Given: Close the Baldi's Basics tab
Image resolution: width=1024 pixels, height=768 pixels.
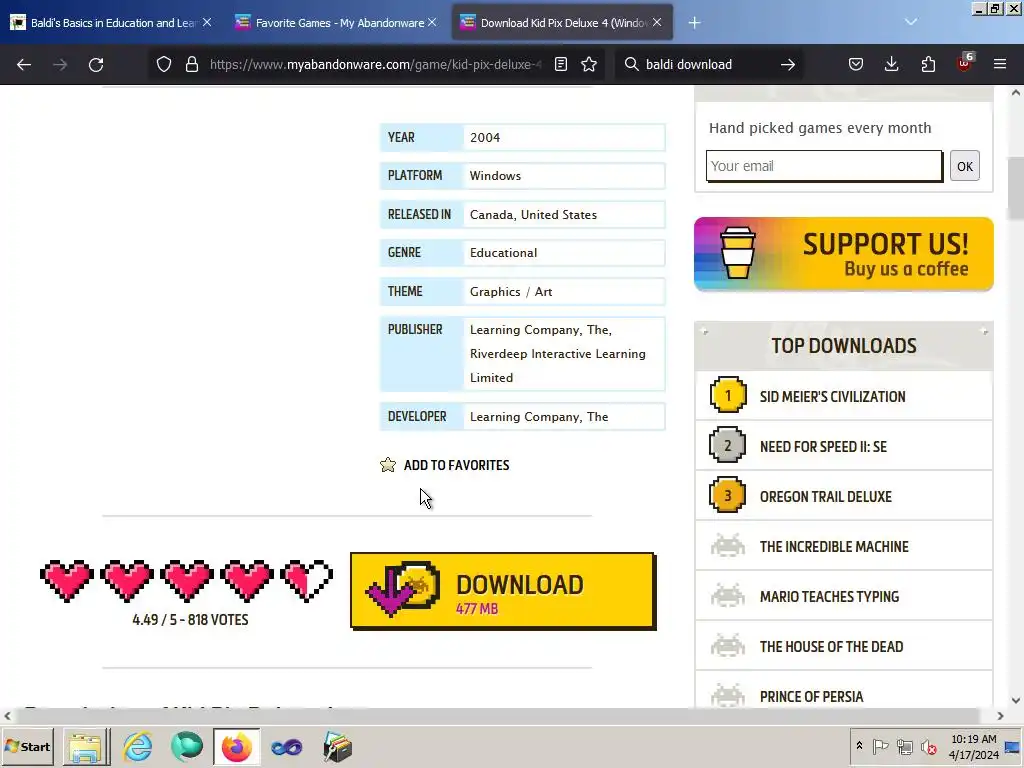Looking at the screenshot, I should [x=207, y=22].
